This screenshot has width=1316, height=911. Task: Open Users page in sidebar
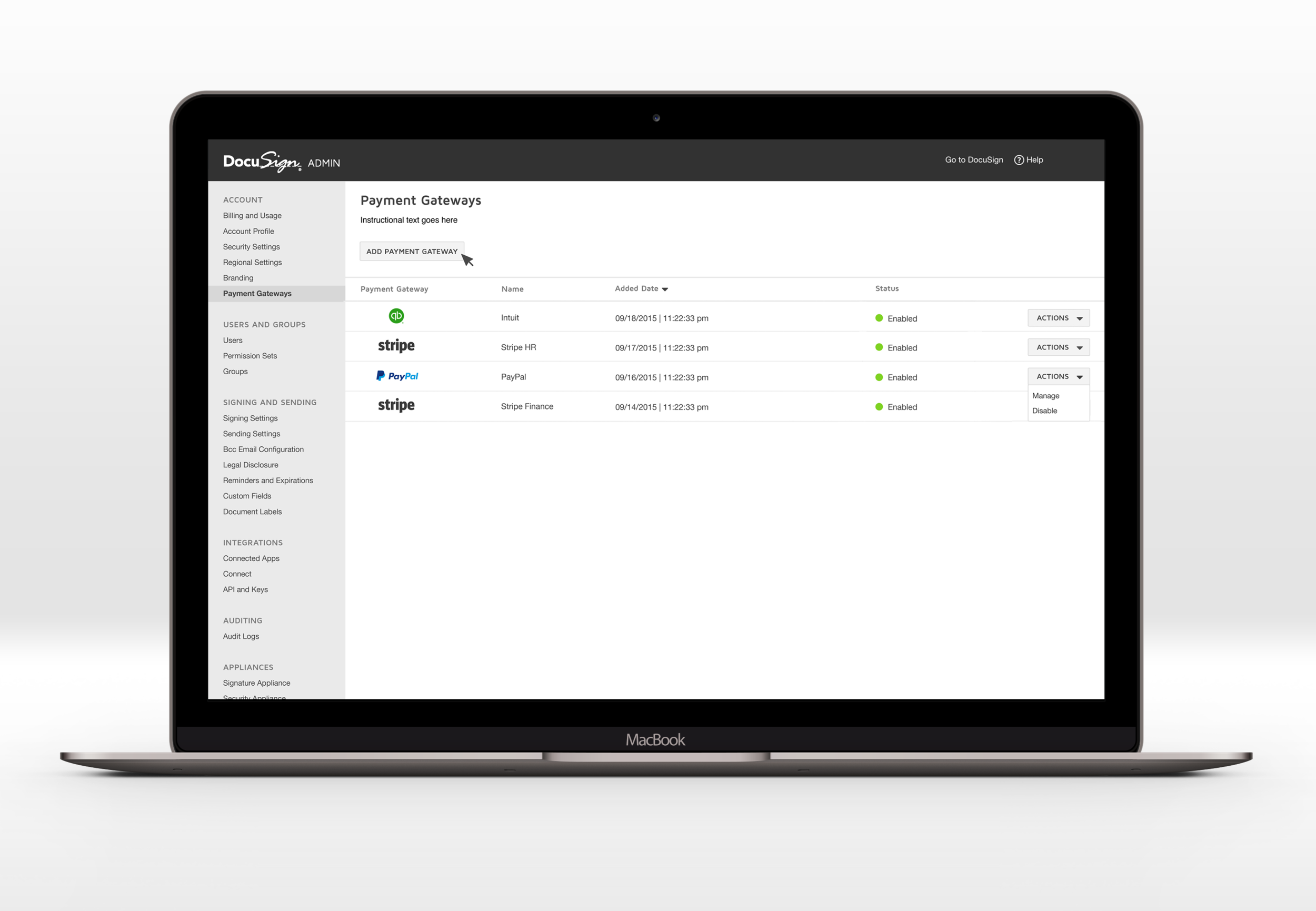[x=233, y=340]
